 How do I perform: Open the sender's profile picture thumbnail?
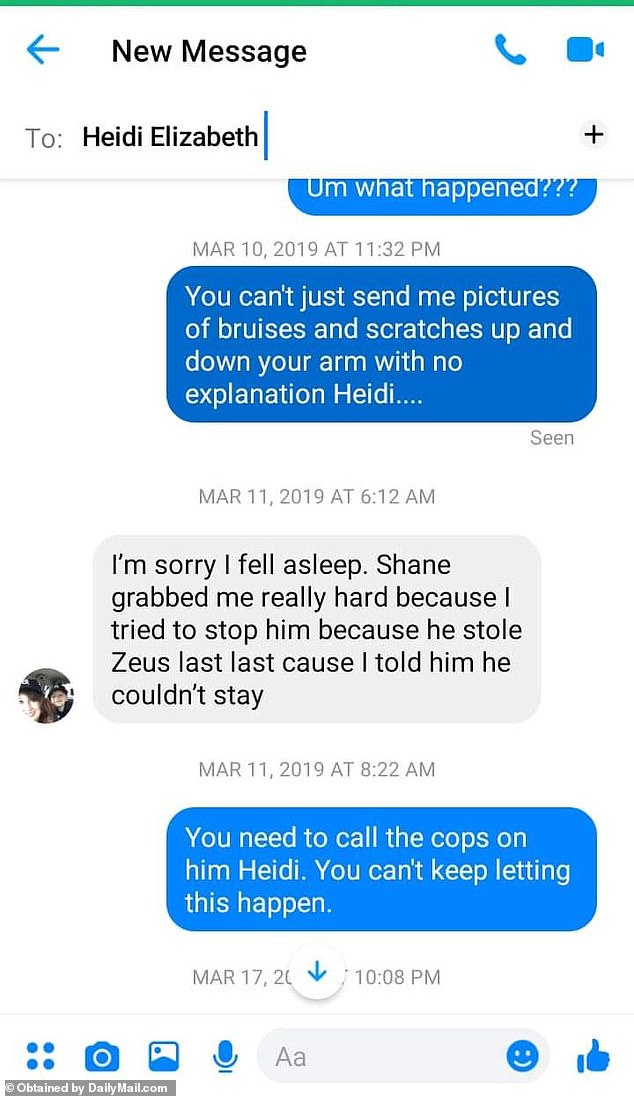point(46,695)
